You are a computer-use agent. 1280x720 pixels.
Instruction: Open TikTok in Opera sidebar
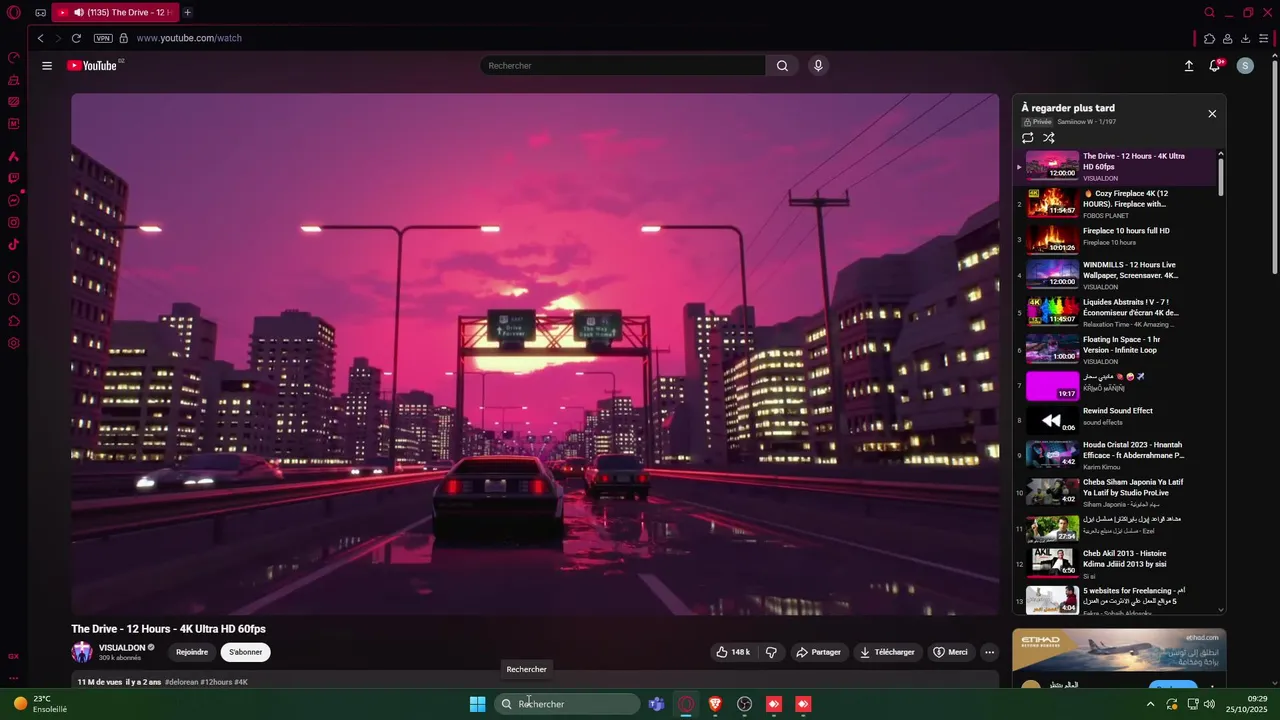tap(14, 244)
